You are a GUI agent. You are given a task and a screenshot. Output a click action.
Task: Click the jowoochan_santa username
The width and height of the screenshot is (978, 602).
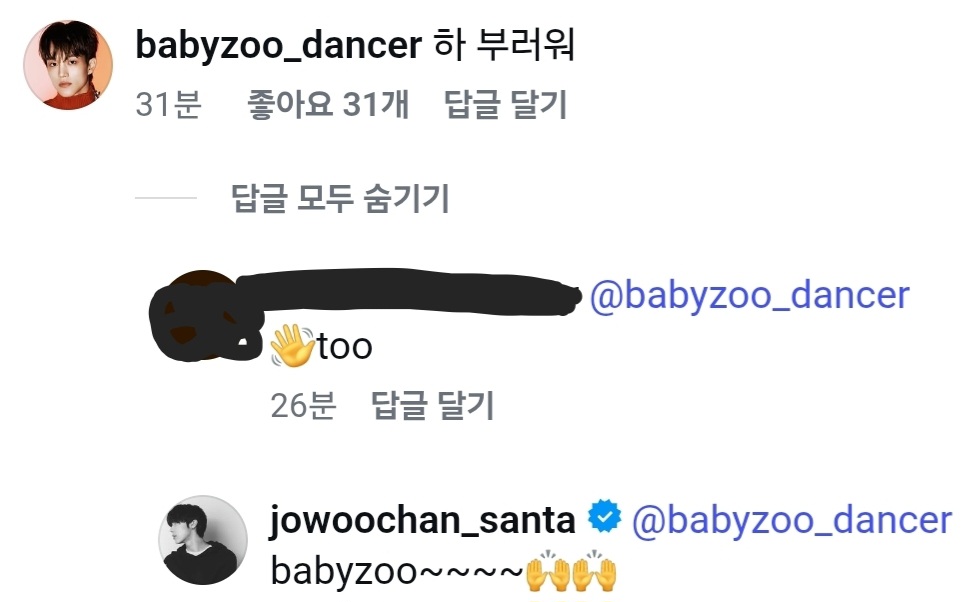(x=423, y=520)
